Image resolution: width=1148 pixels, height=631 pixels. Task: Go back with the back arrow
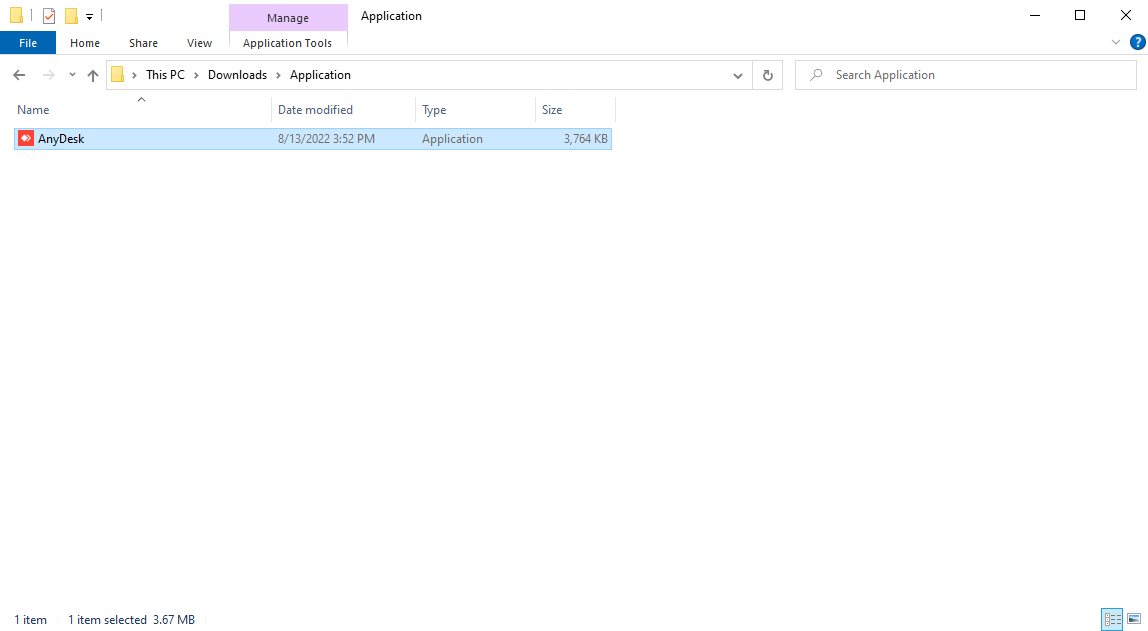(x=20, y=75)
